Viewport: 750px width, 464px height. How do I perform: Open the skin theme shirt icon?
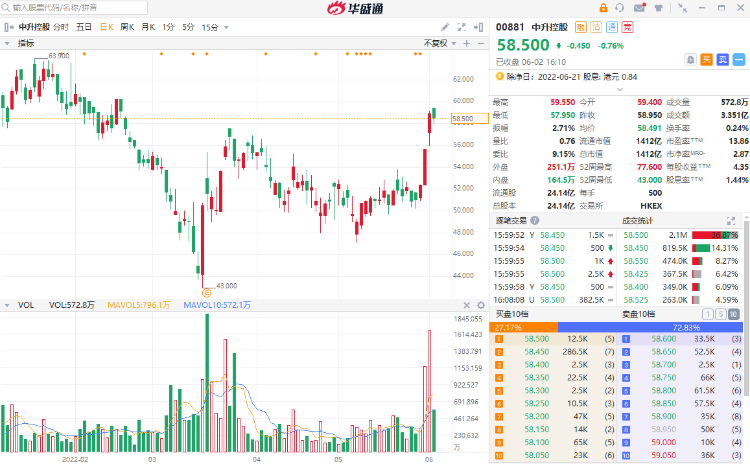pyautogui.click(x=657, y=9)
